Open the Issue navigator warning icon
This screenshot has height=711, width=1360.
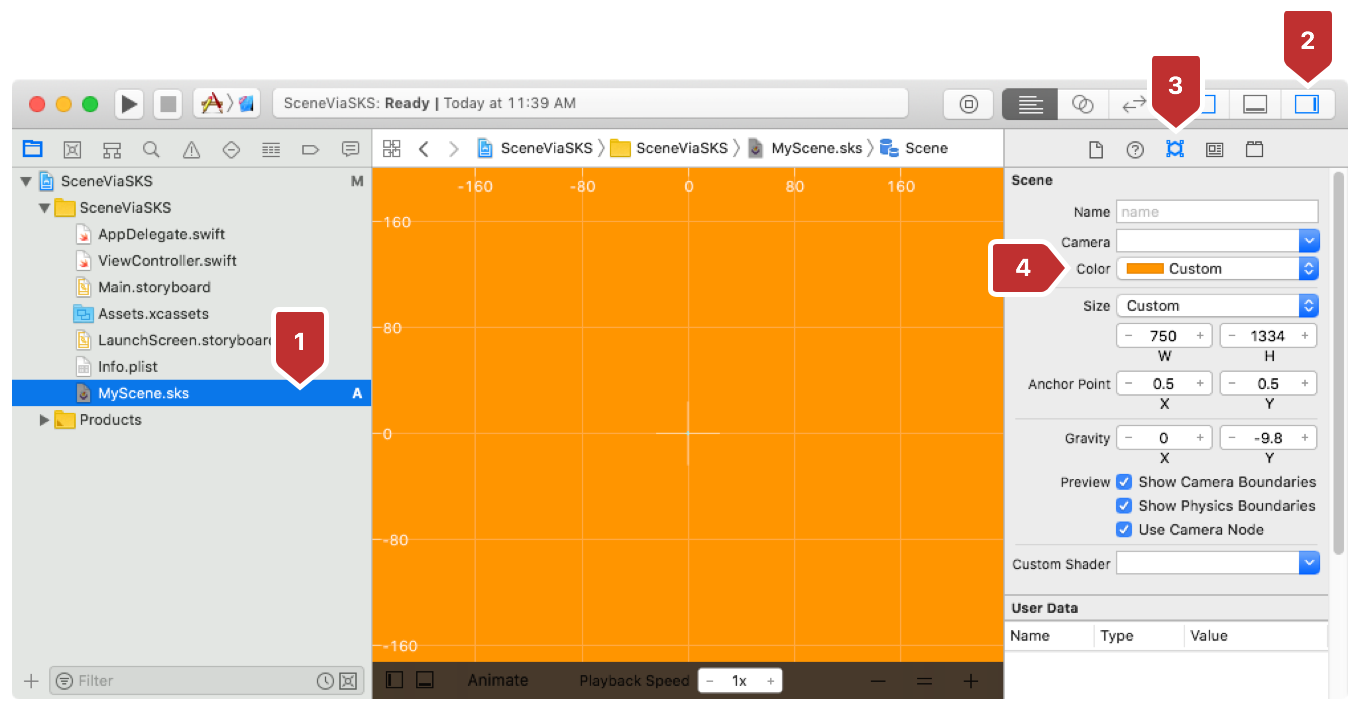tap(191, 149)
